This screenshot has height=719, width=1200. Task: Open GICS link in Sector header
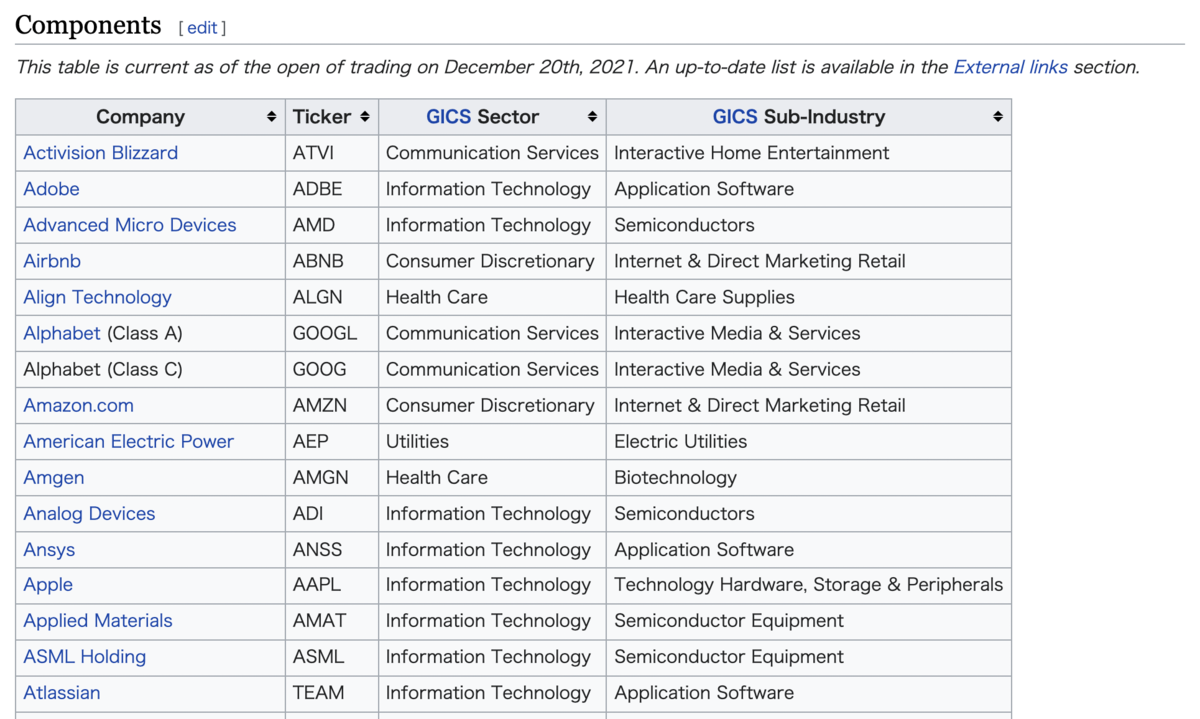[448, 117]
